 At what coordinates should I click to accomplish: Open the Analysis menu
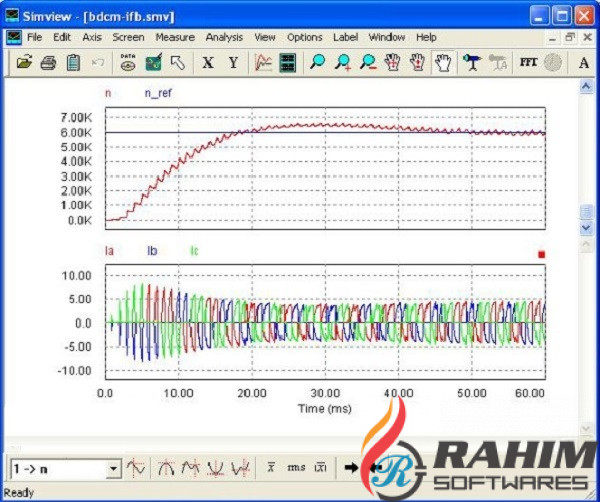(224, 37)
